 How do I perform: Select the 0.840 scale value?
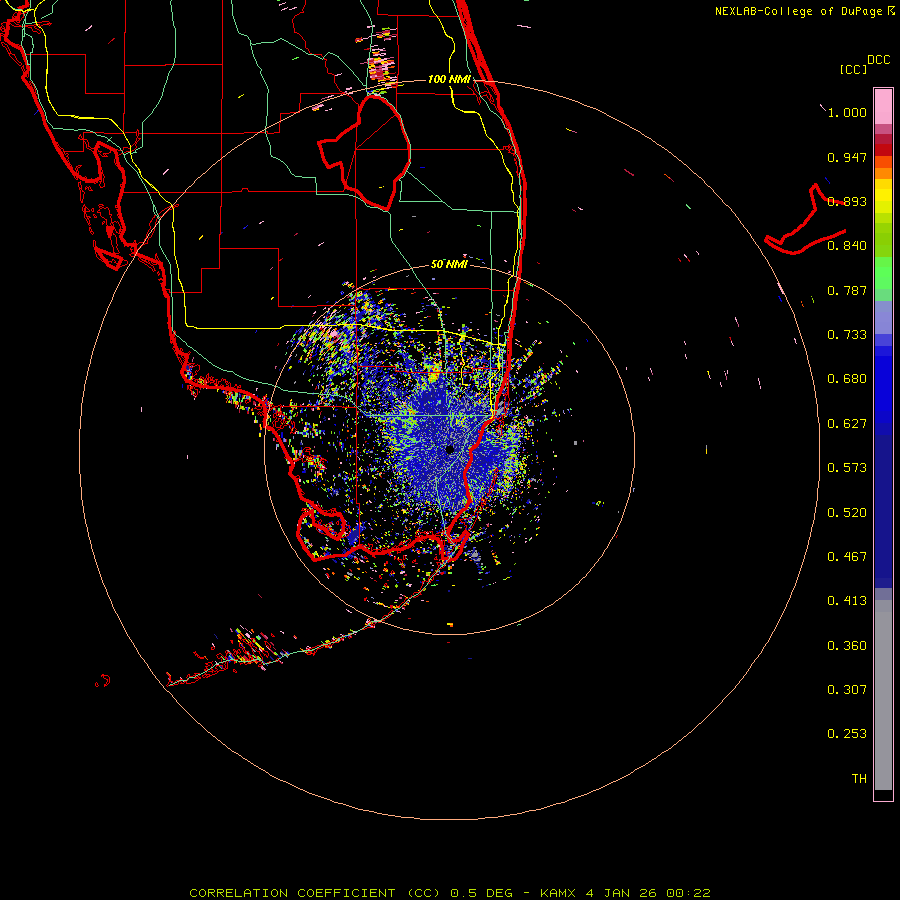tap(847, 246)
